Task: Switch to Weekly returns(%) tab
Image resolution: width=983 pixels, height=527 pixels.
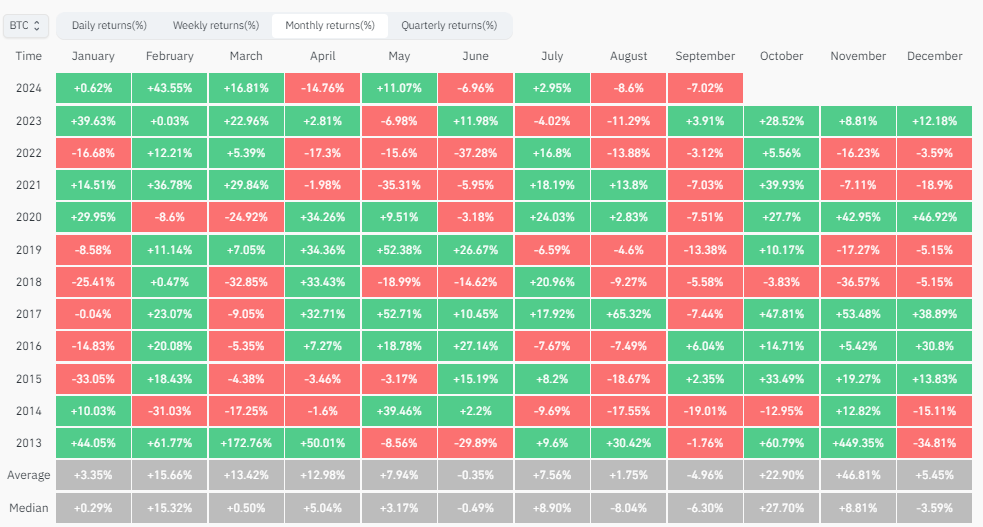Action: click(215, 25)
